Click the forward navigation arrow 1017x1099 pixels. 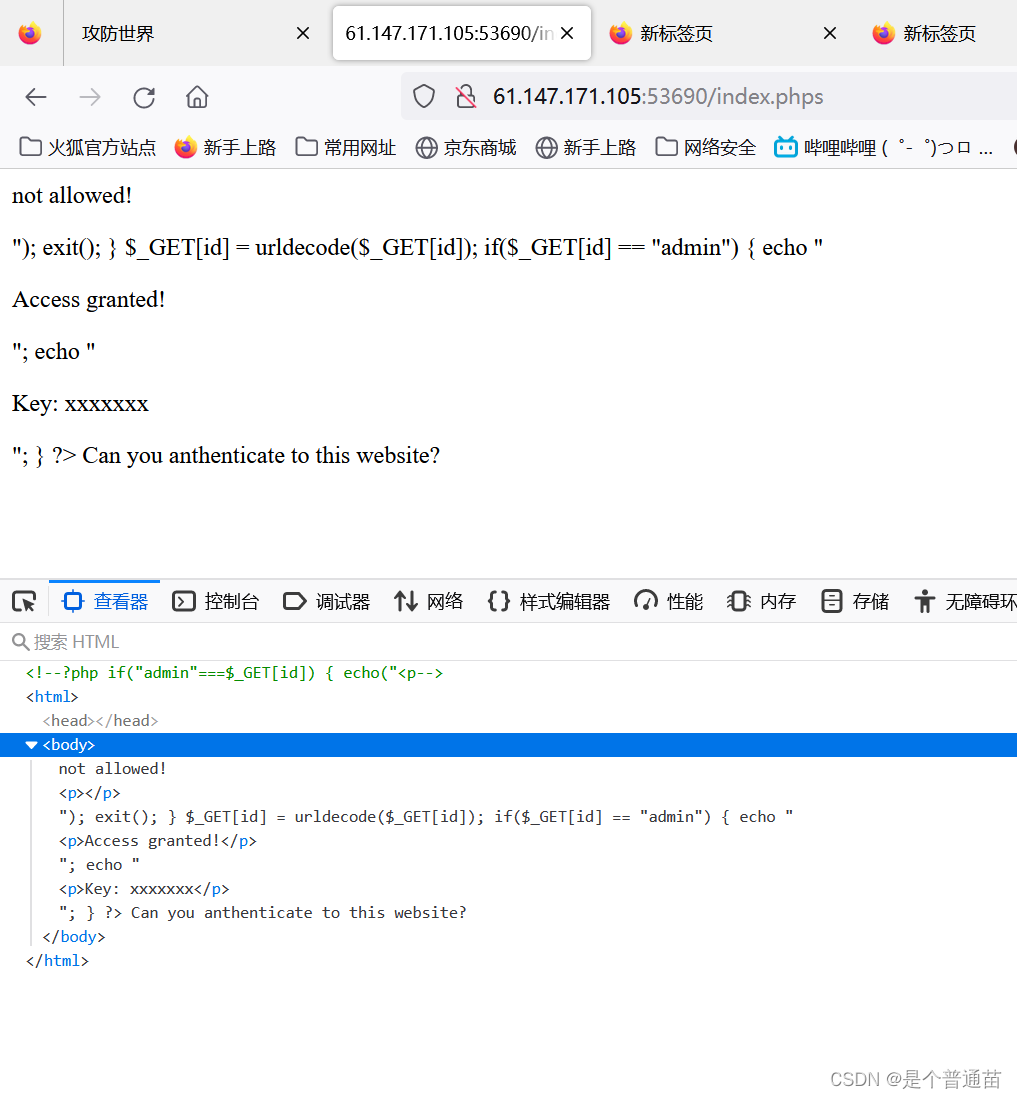click(89, 96)
